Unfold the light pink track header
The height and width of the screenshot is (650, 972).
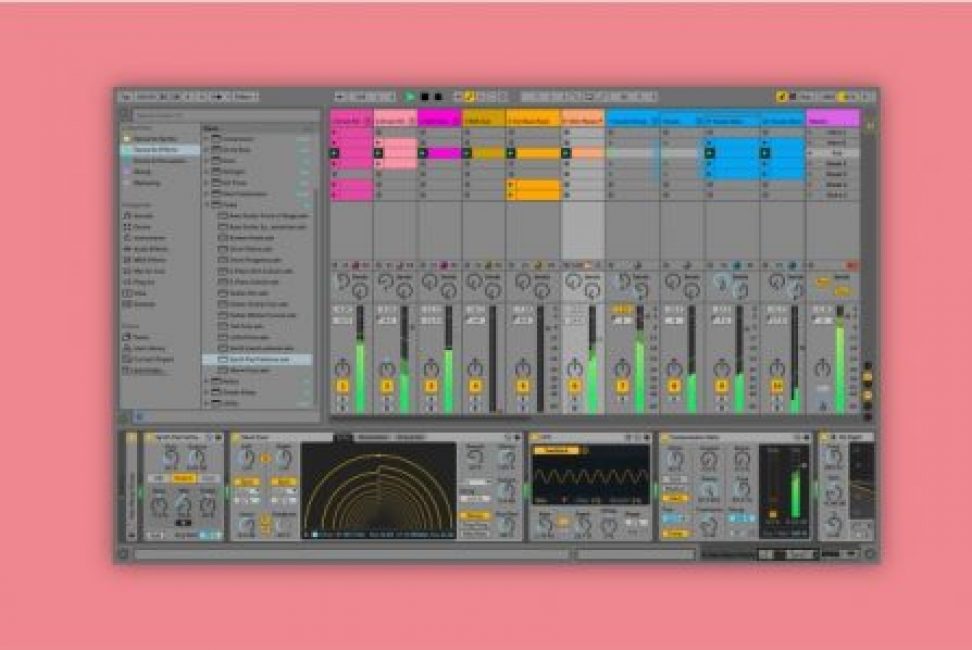point(412,121)
